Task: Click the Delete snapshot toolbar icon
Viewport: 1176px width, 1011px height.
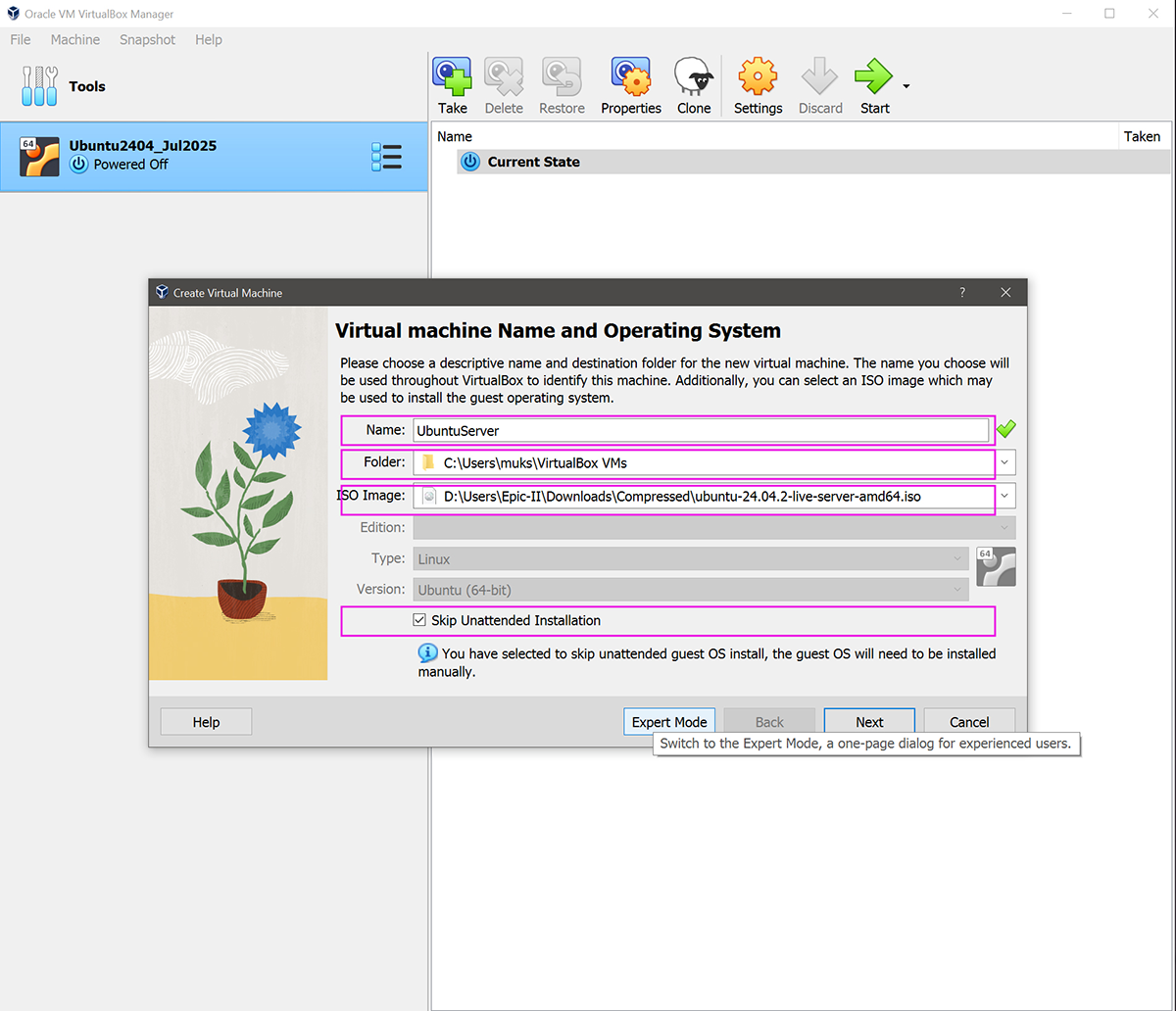Action: 504,76
